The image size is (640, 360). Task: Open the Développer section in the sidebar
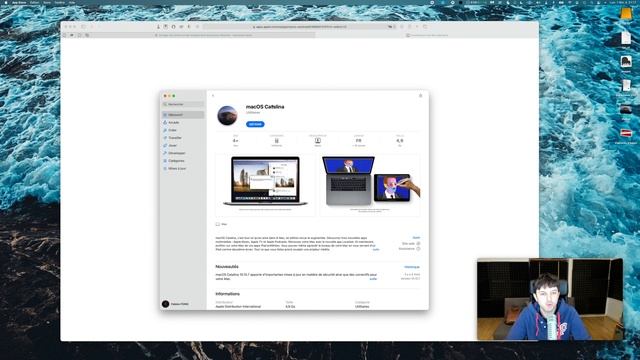183,153
